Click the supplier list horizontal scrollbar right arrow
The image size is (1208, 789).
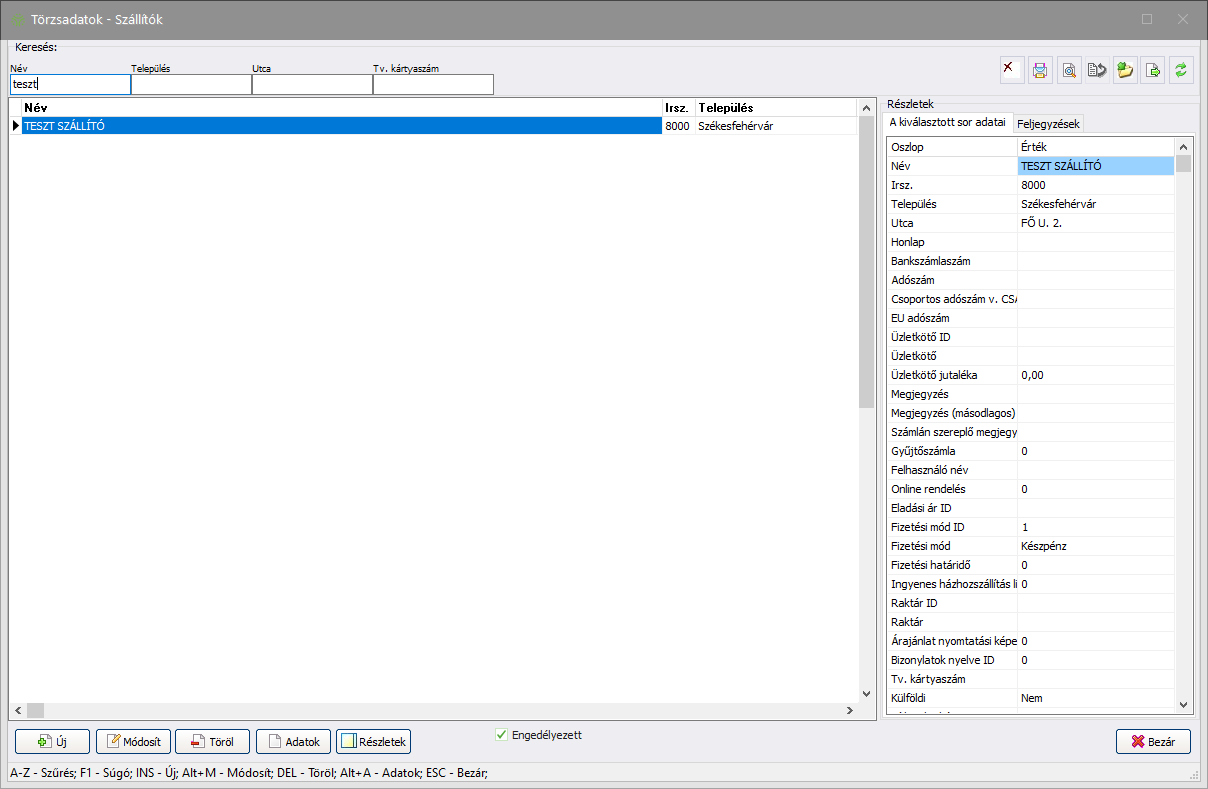849,711
